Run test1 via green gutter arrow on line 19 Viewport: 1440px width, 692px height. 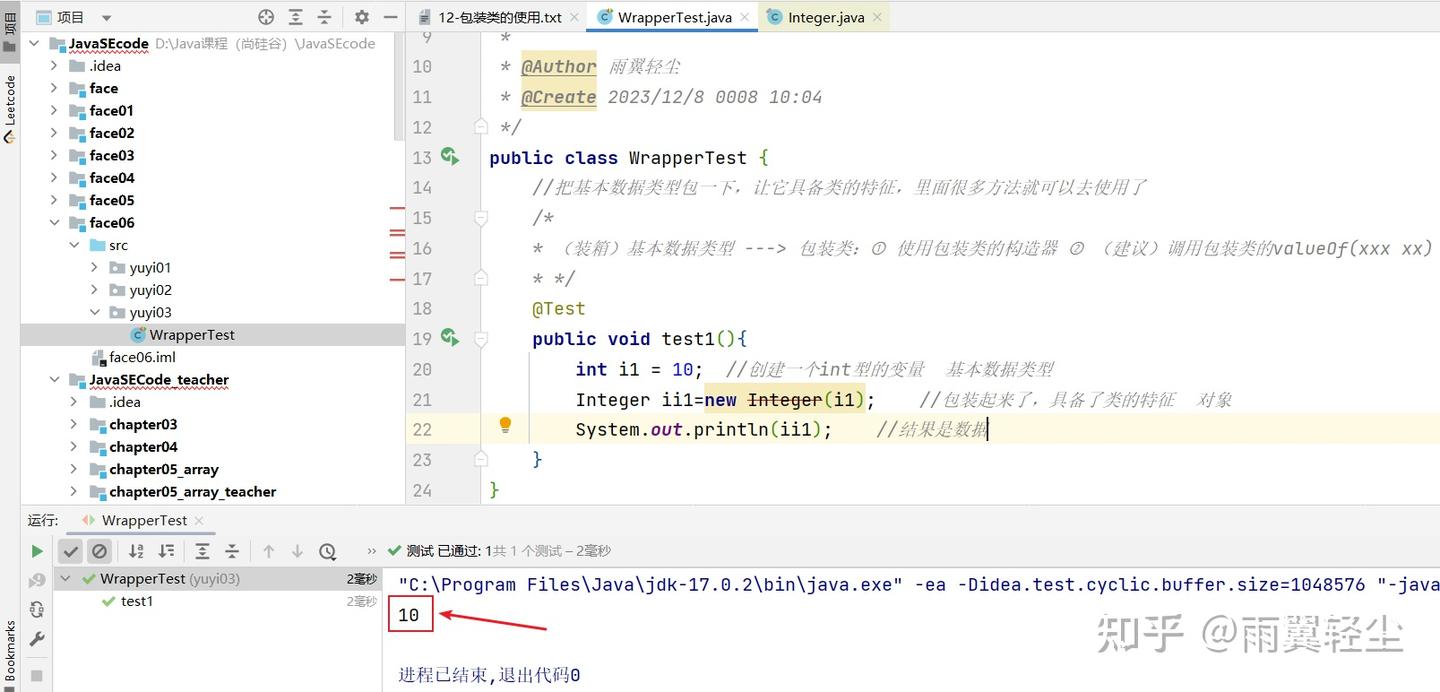[x=449, y=339]
